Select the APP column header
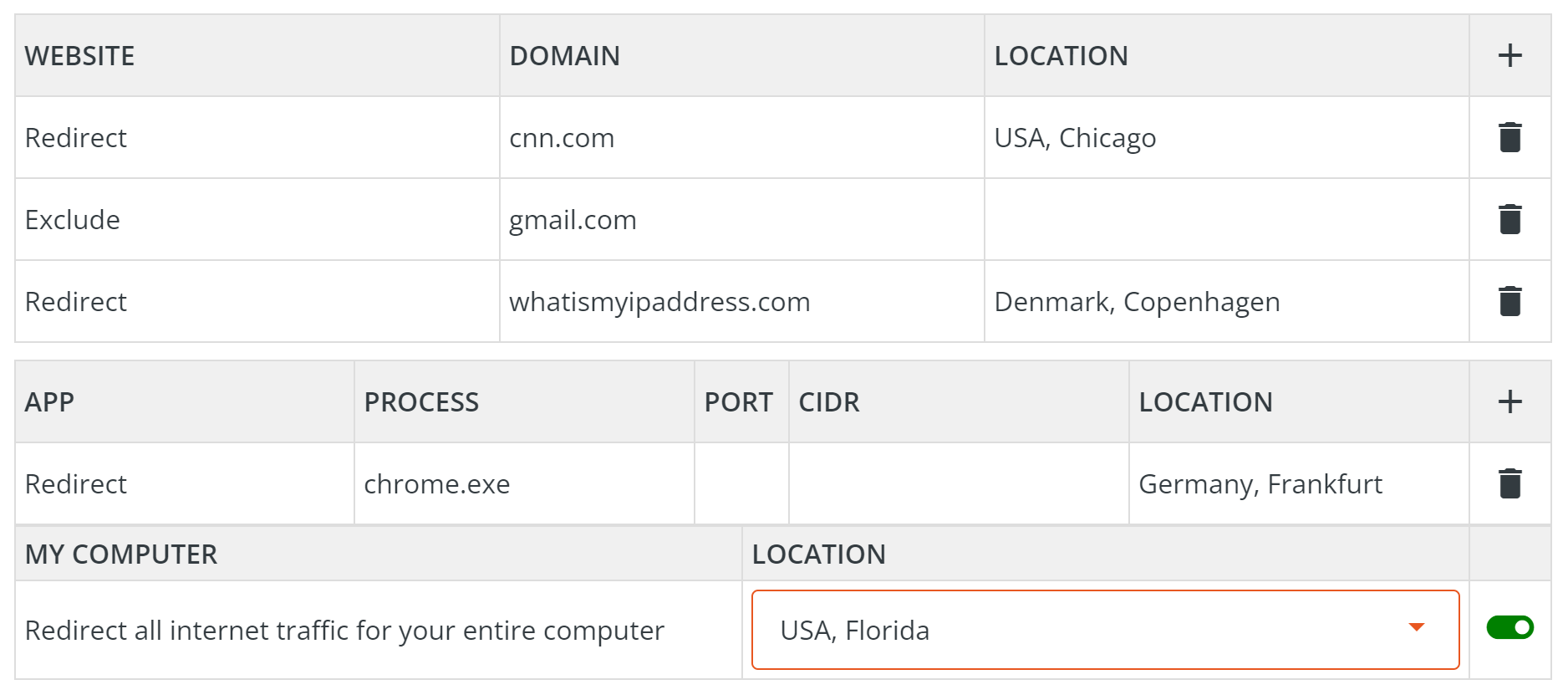 pos(49,401)
